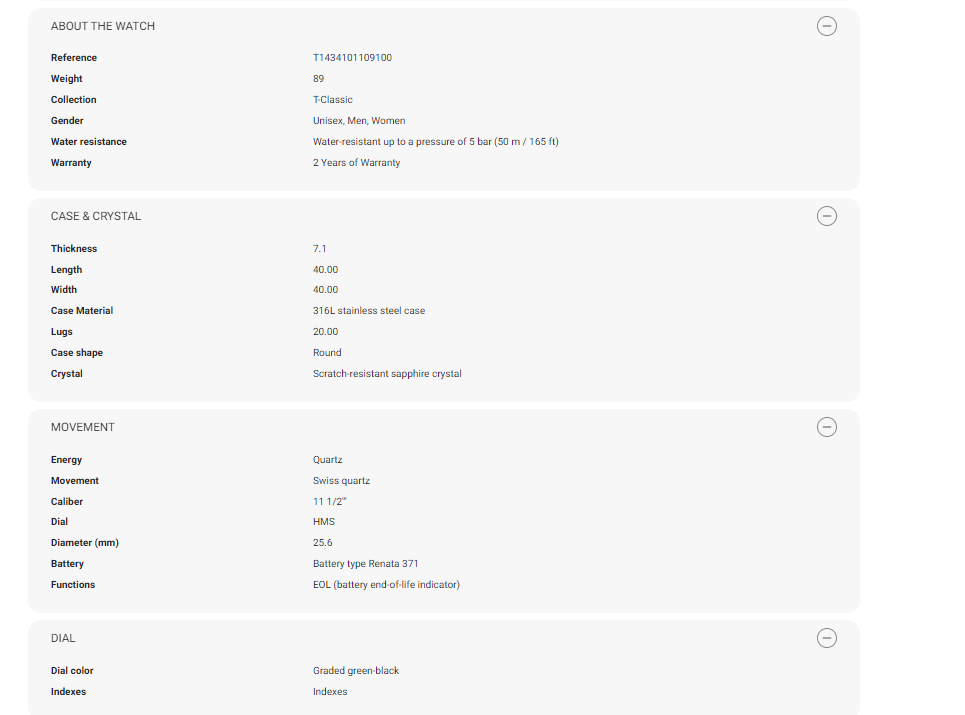965x715 pixels.
Task: Click the DIAL section heading text
Action: pyautogui.click(x=63, y=638)
